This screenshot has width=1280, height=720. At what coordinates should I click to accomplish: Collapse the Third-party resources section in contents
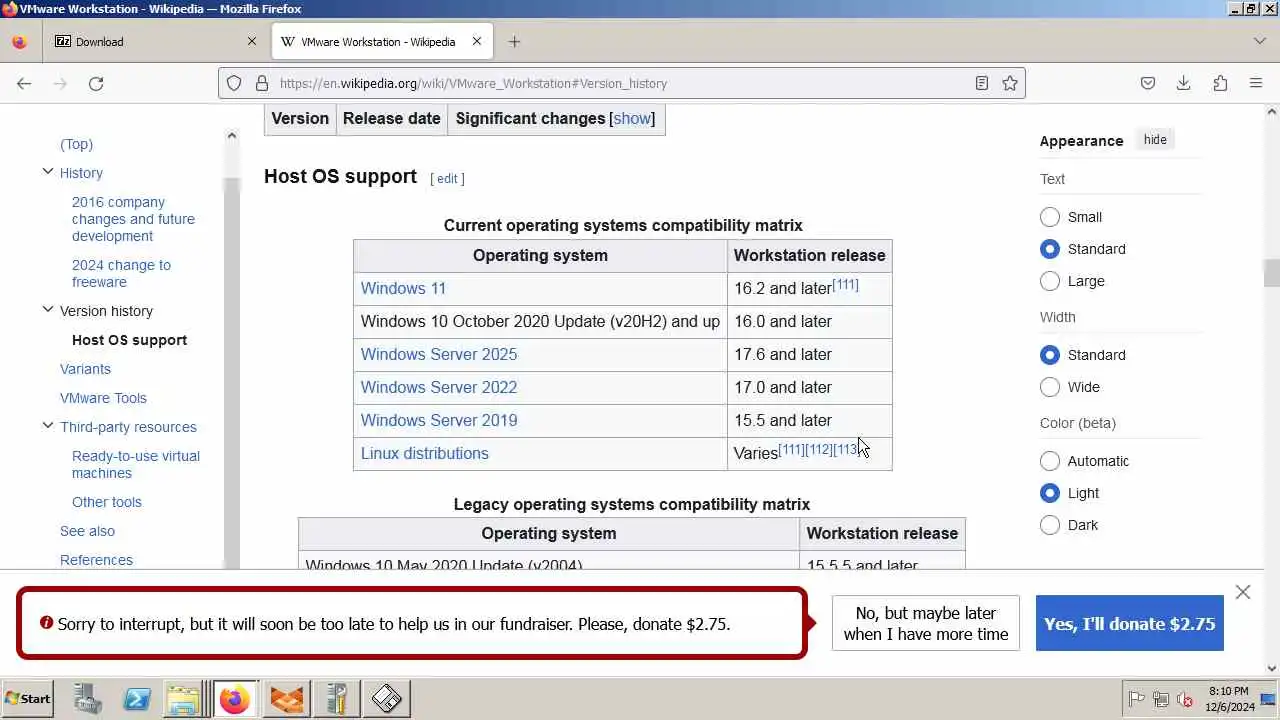pyautogui.click(x=47, y=426)
